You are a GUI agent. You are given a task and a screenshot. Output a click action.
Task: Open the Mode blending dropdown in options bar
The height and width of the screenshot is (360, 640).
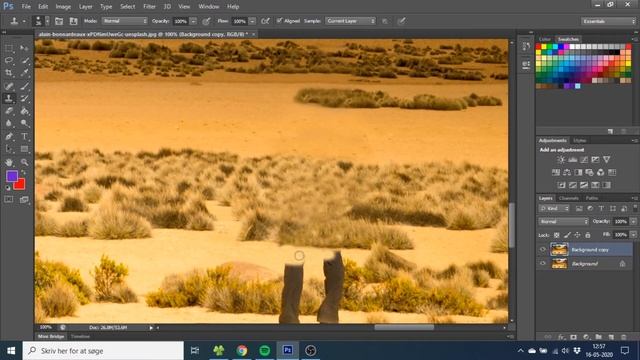pyautogui.click(x=124, y=21)
